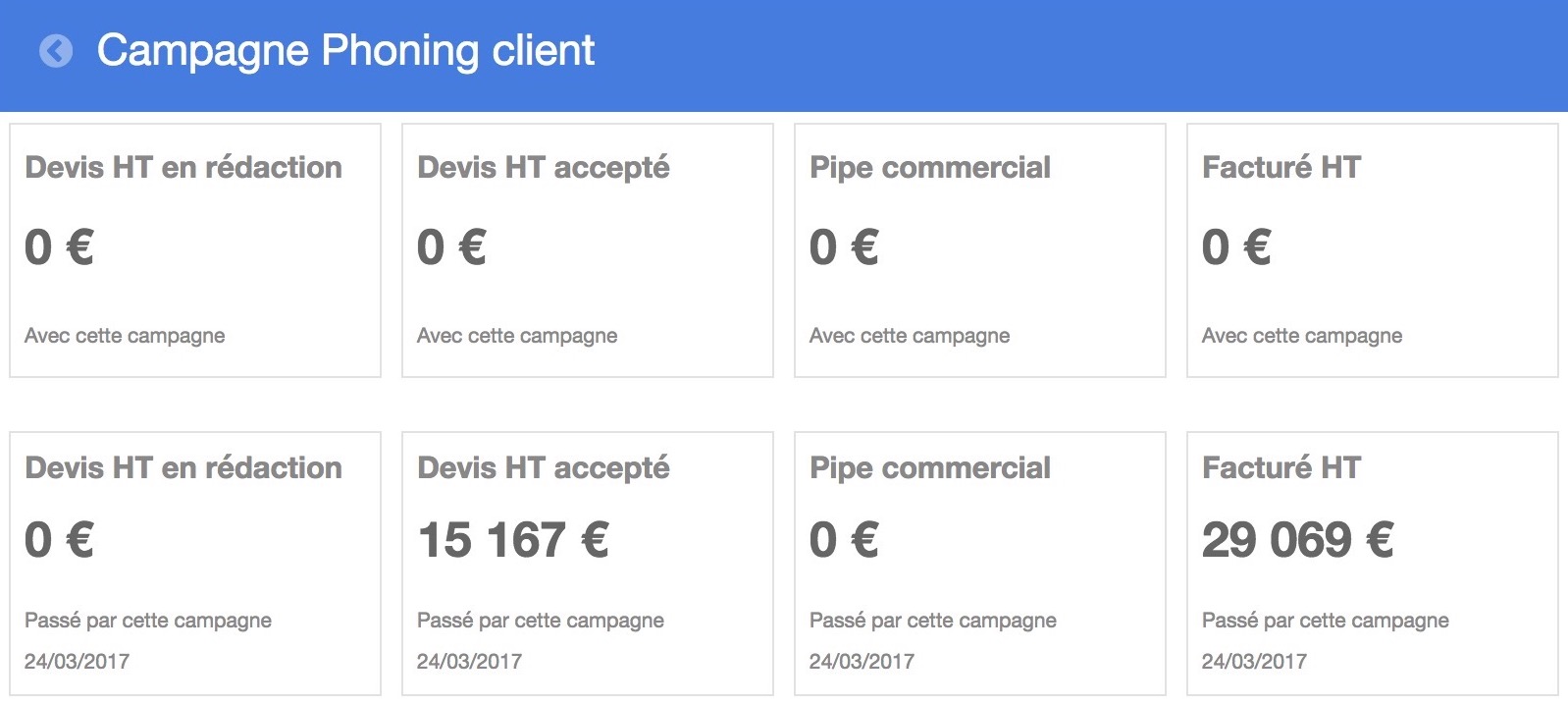The image size is (1568, 705).
Task: Click the 24/03/2017 date under Pipe commercial
Action: [x=862, y=661]
